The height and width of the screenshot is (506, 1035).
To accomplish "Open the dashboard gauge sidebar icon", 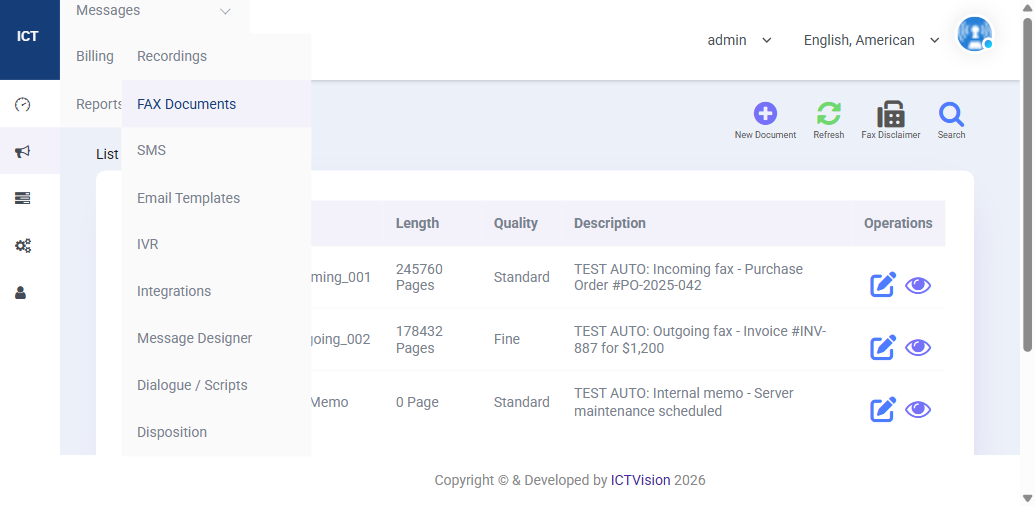I will pyautogui.click(x=22, y=104).
